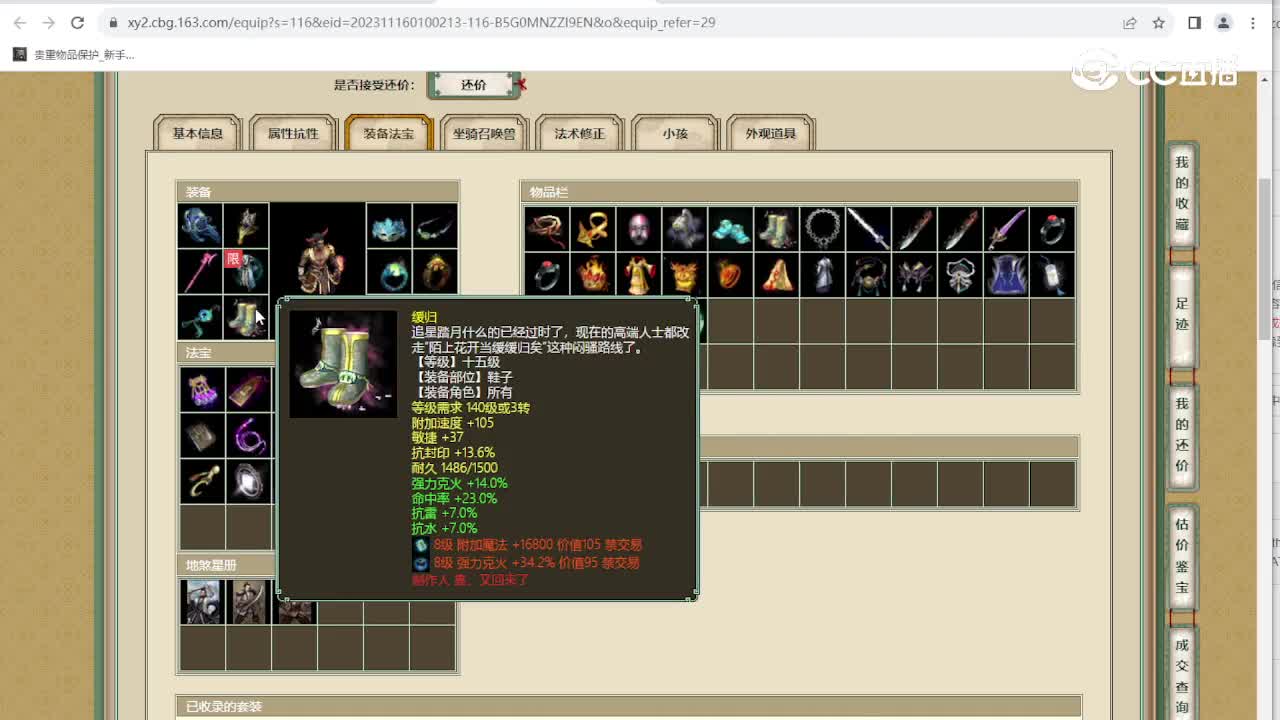Click the purple sword inventory item
Image resolution: width=1280 pixels, height=720 pixels.
(x=1007, y=229)
